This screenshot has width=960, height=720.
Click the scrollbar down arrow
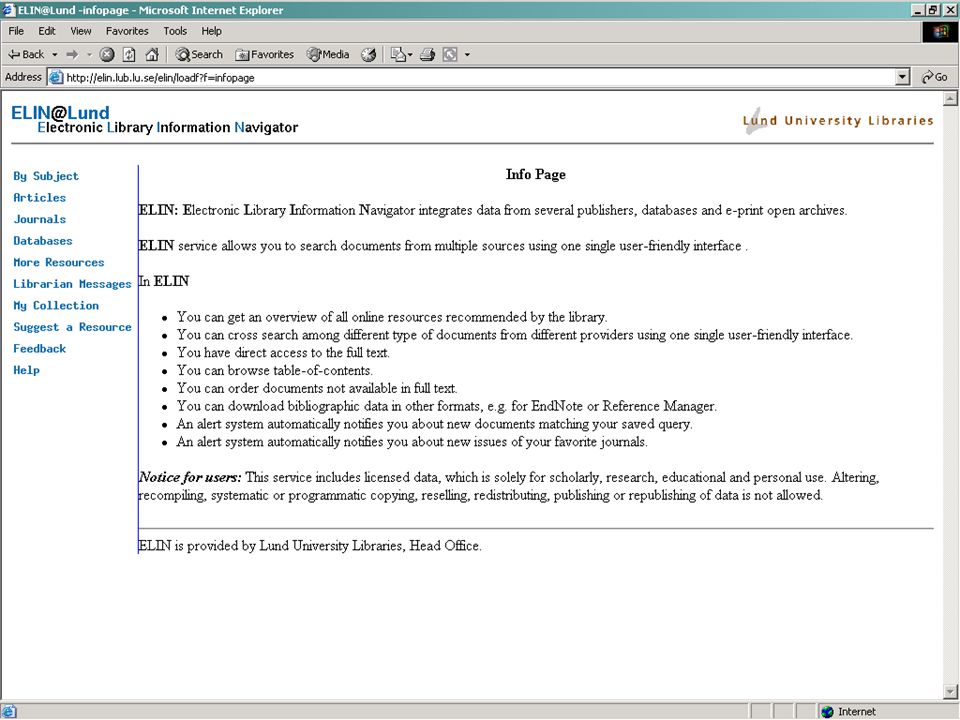coord(950,692)
